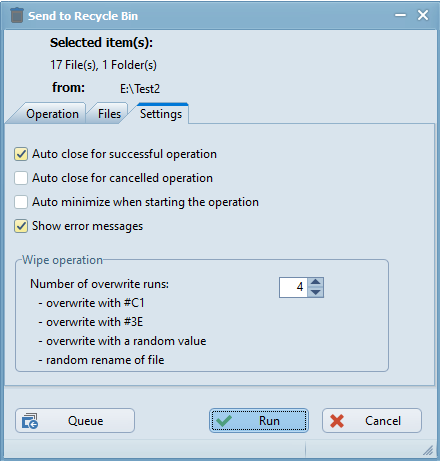The image size is (440, 461).
Task: Enable Auto minimize when starting the operation
Action: tap(21, 202)
